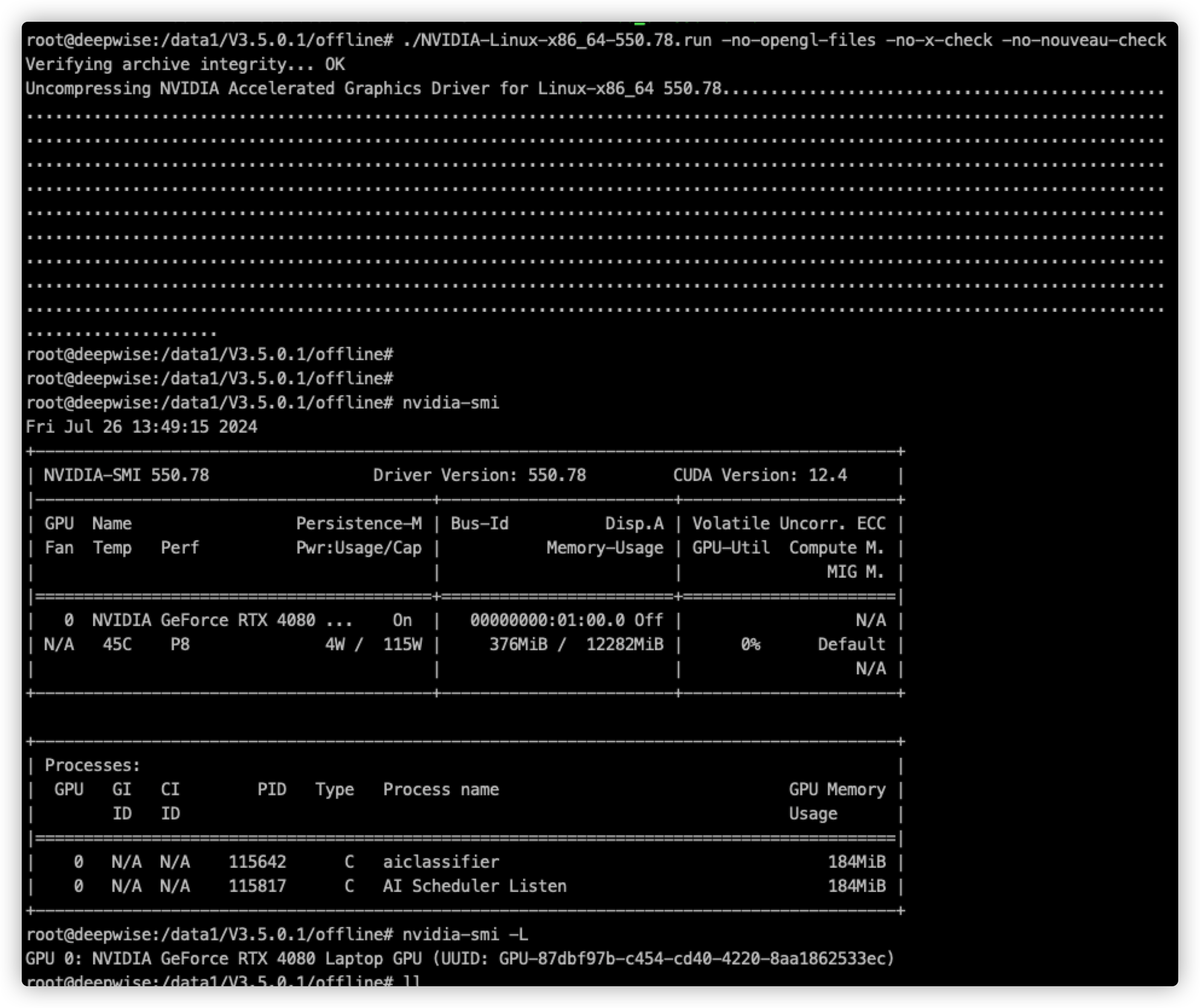Click the AI Scheduler Listen process name
This screenshot has width=1200, height=1008.
tap(474, 886)
